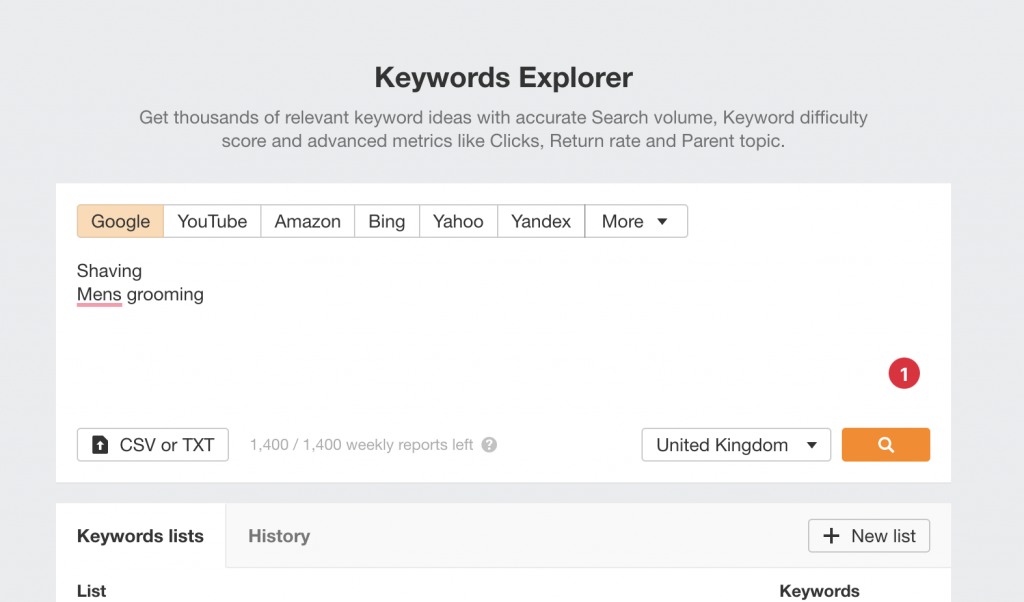Open the Keywords lists tab
Viewport: 1024px width, 602px height.
(140, 536)
